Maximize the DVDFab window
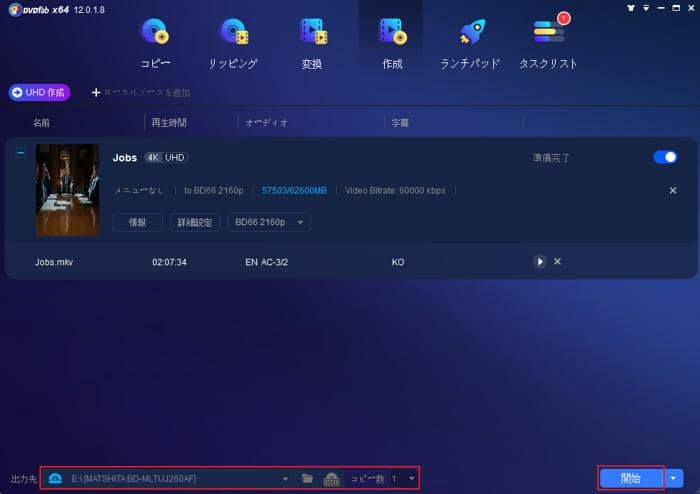 pos(676,8)
